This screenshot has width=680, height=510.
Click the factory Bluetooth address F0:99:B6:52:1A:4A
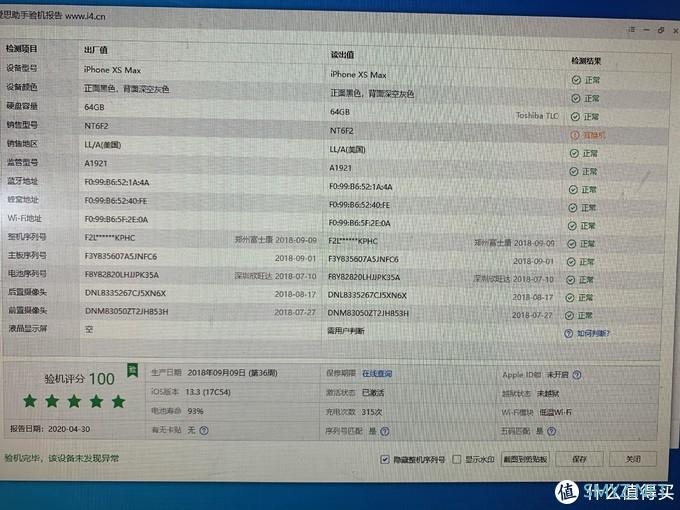coord(117,182)
